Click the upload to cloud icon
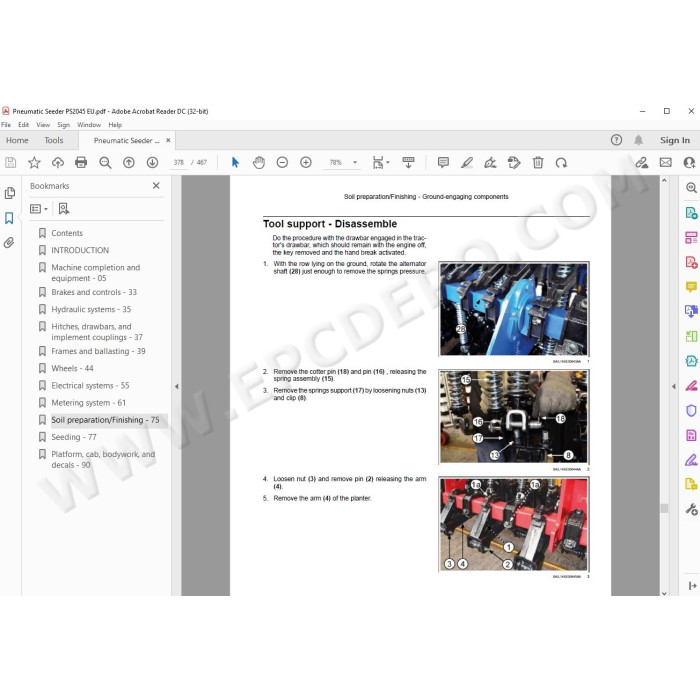700x700 pixels. [58, 162]
